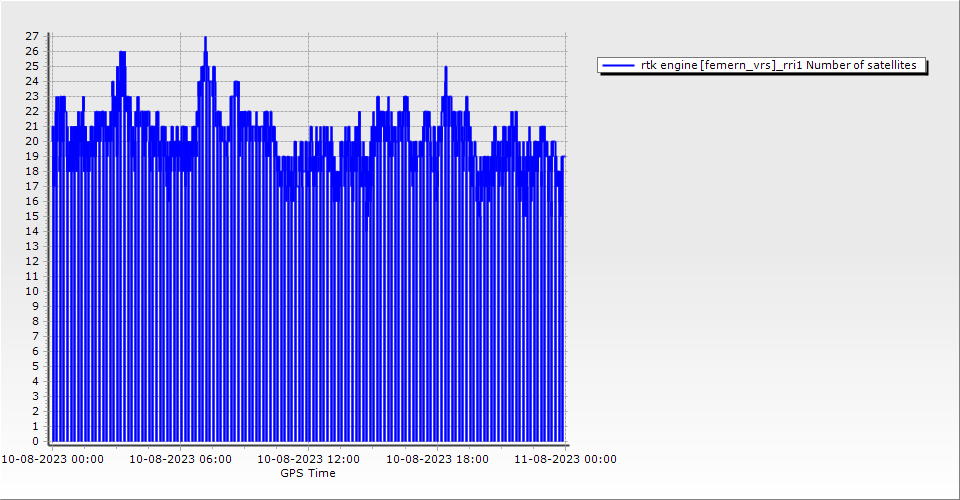Select the y-axis tick label 24
Viewport: 960px width, 500px height.
coord(32,81)
